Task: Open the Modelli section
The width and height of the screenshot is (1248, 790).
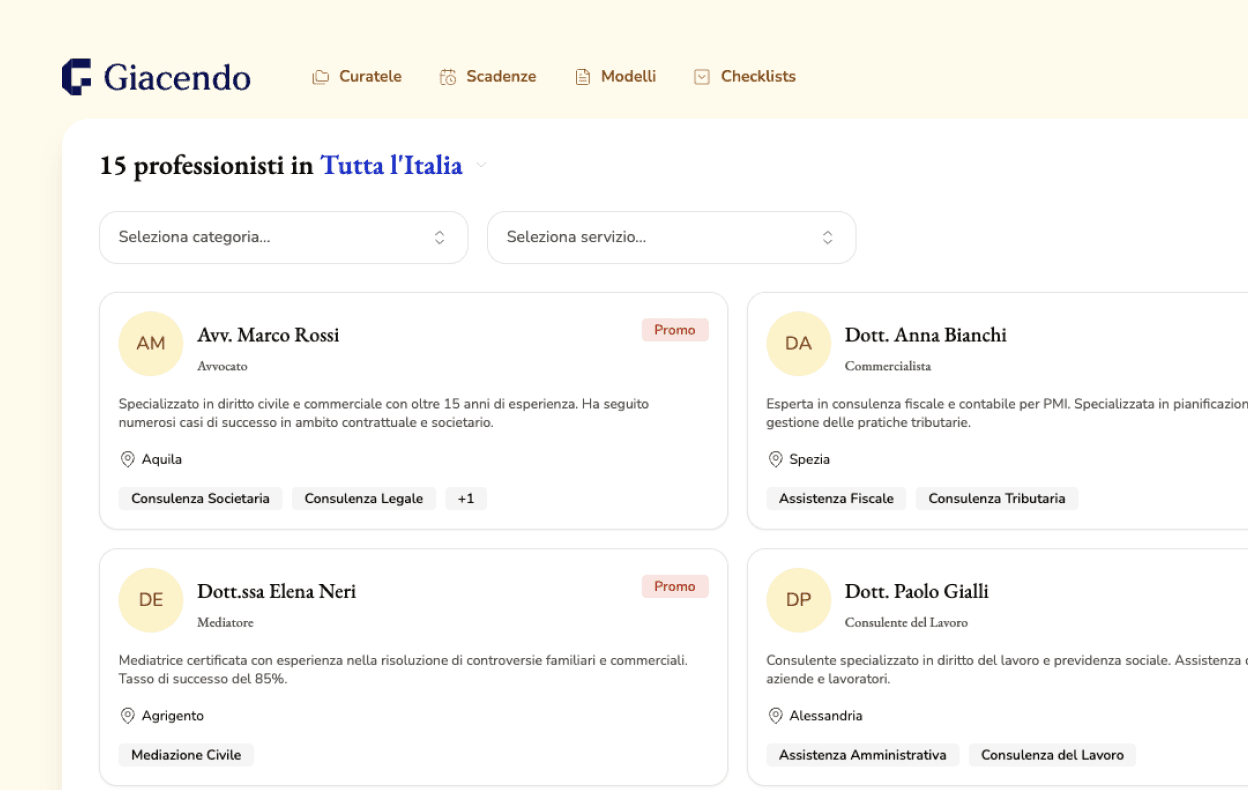Action: 616,77
